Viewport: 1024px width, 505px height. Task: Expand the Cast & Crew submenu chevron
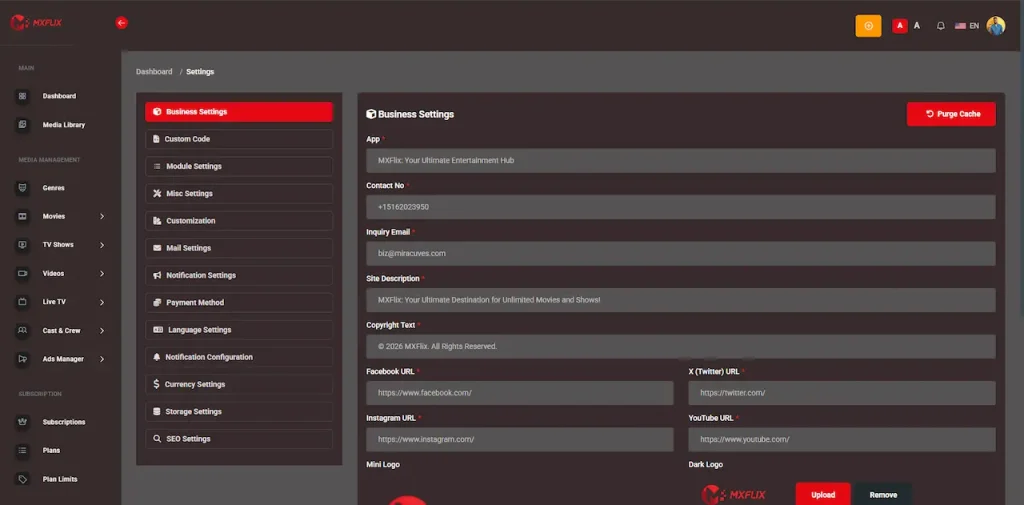(102, 331)
